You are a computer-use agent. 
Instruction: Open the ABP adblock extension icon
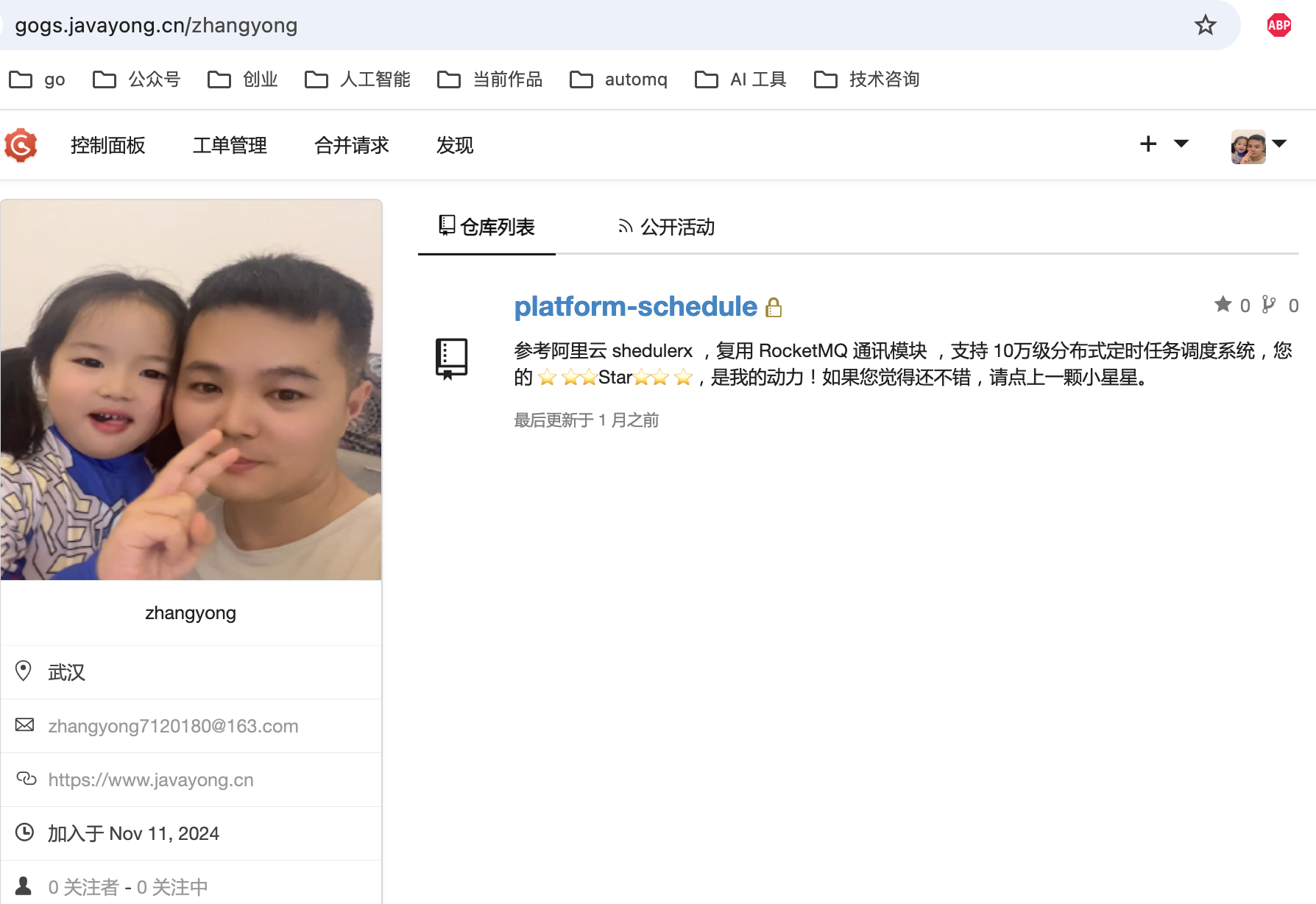(1278, 26)
